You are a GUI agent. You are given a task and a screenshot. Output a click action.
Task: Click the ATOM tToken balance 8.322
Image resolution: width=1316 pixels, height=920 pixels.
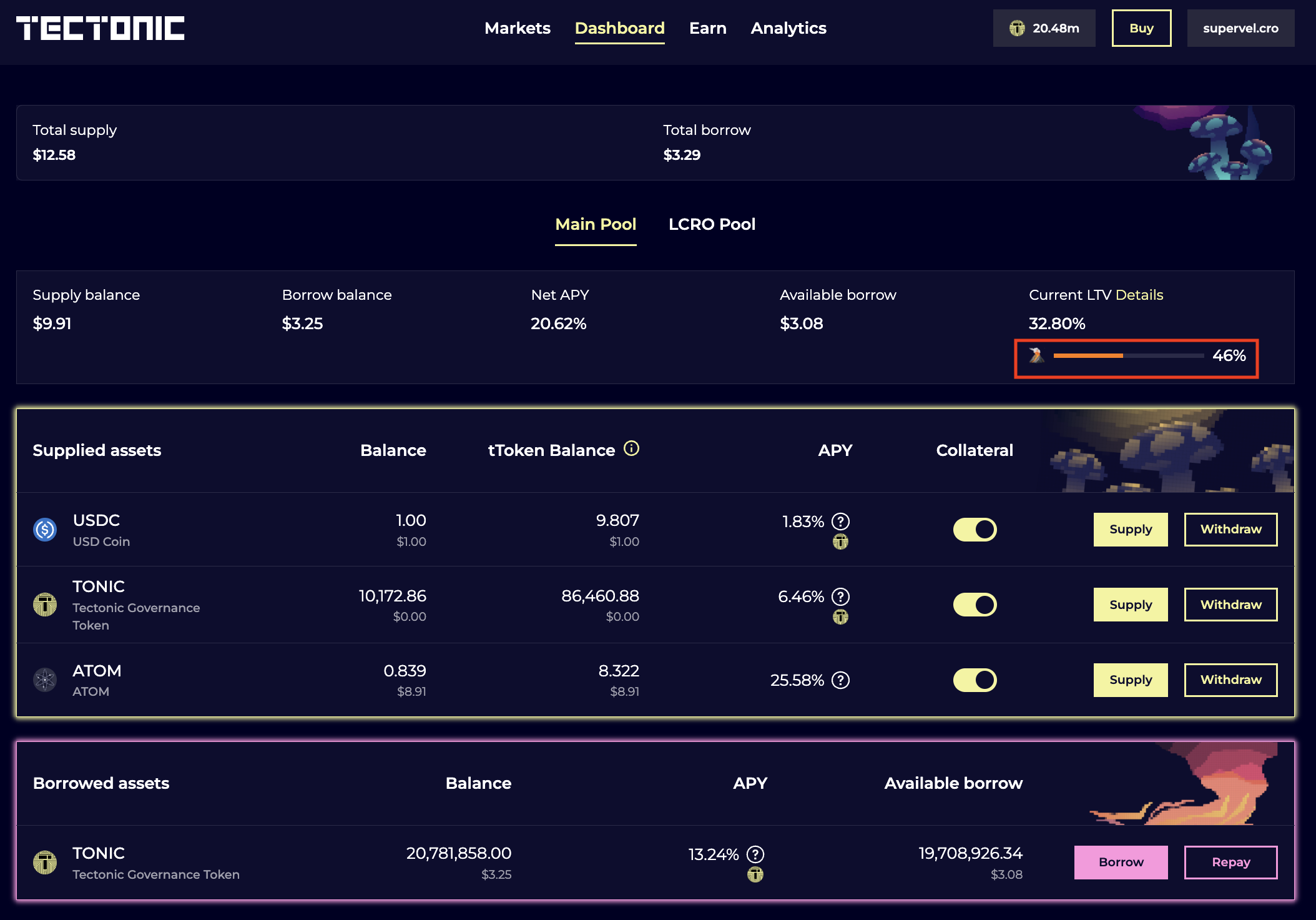pyautogui.click(x=619, y=671)
